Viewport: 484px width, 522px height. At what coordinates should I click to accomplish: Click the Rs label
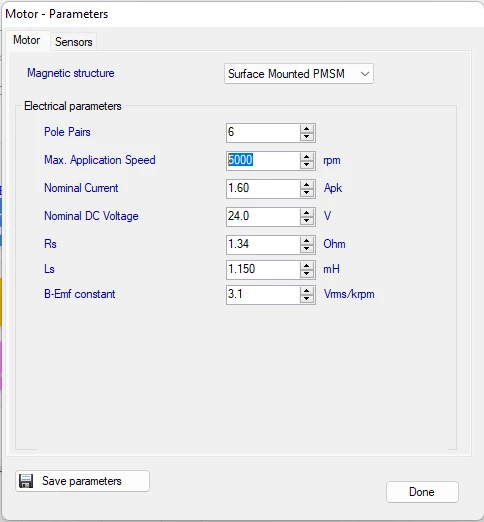pos(50,244)
